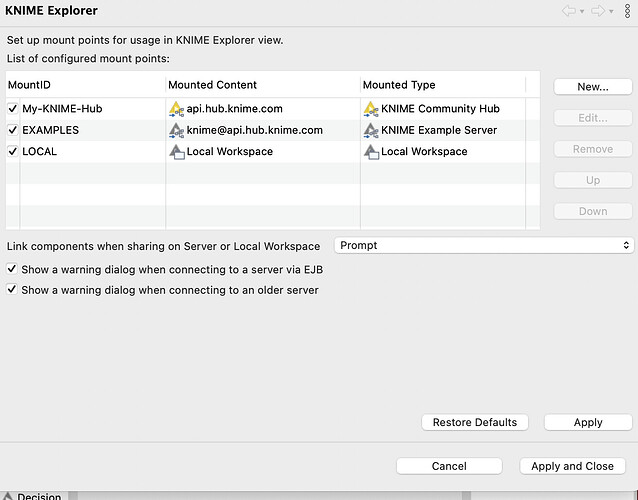Click the New... button
638x500 pixels.
(x=593, y=87)
